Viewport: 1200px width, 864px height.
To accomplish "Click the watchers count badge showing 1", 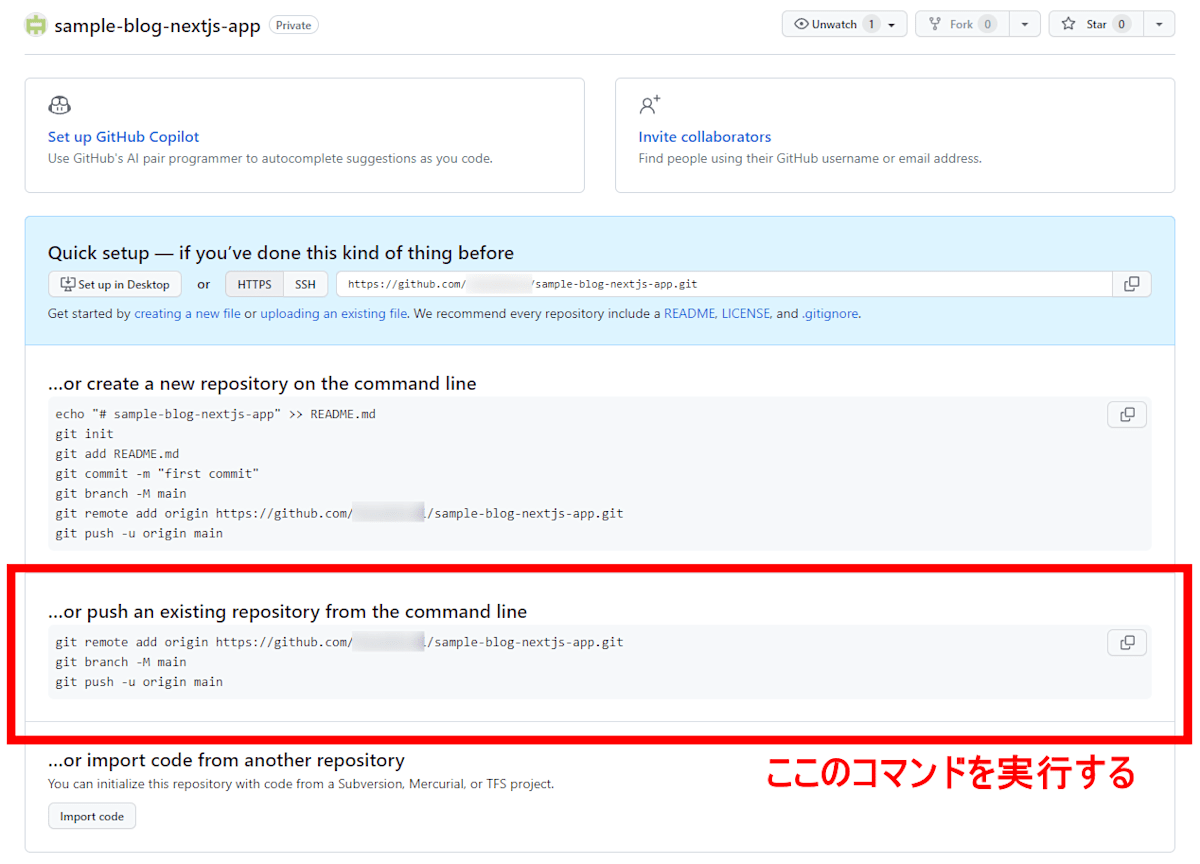I will pos(871,24).
